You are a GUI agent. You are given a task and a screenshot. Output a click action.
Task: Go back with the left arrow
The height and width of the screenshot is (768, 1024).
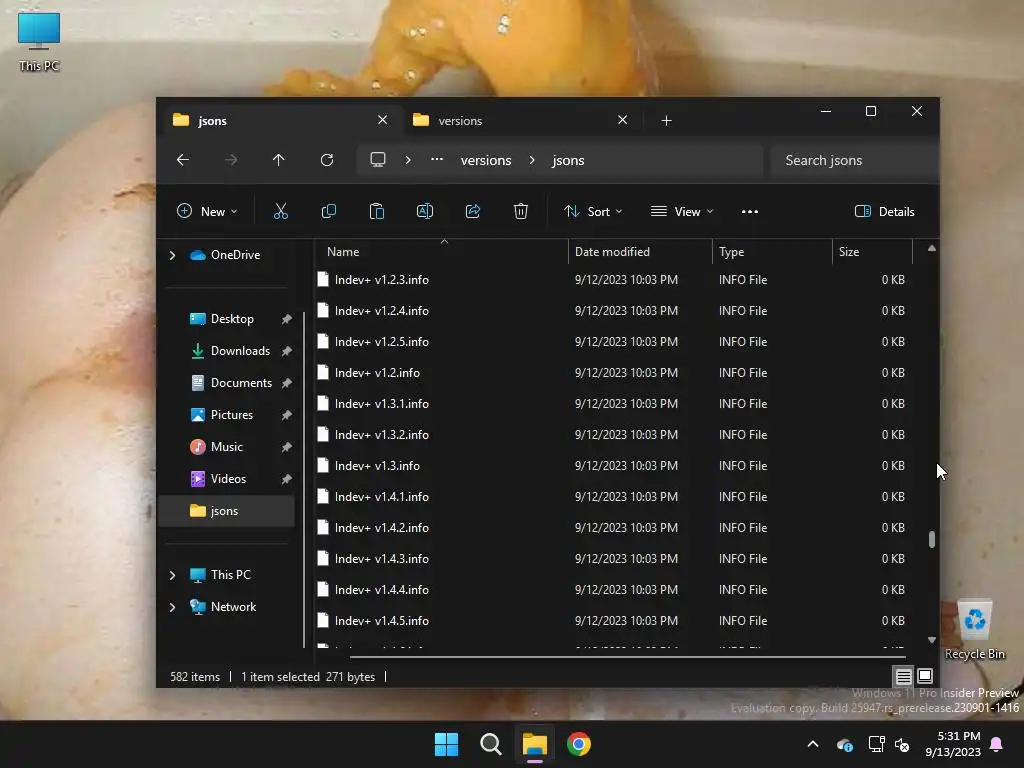tap(183, 160)
